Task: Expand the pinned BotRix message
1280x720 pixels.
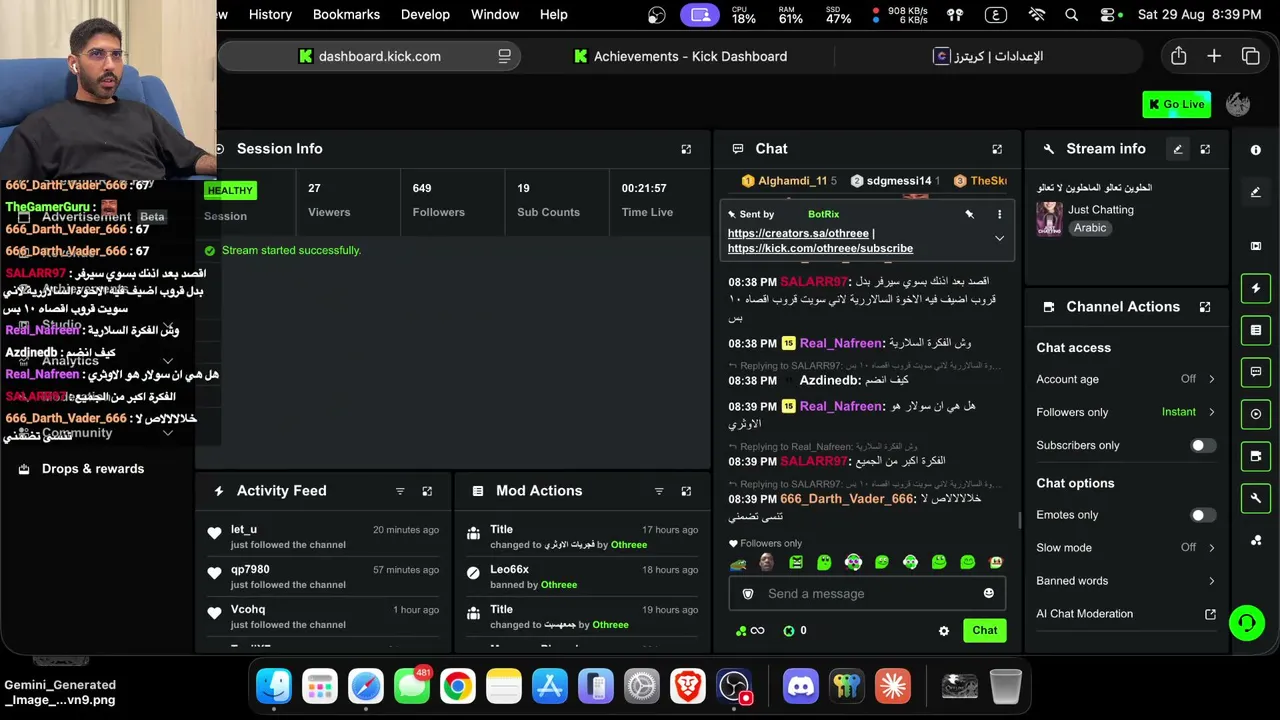Action: pos(999,238)
